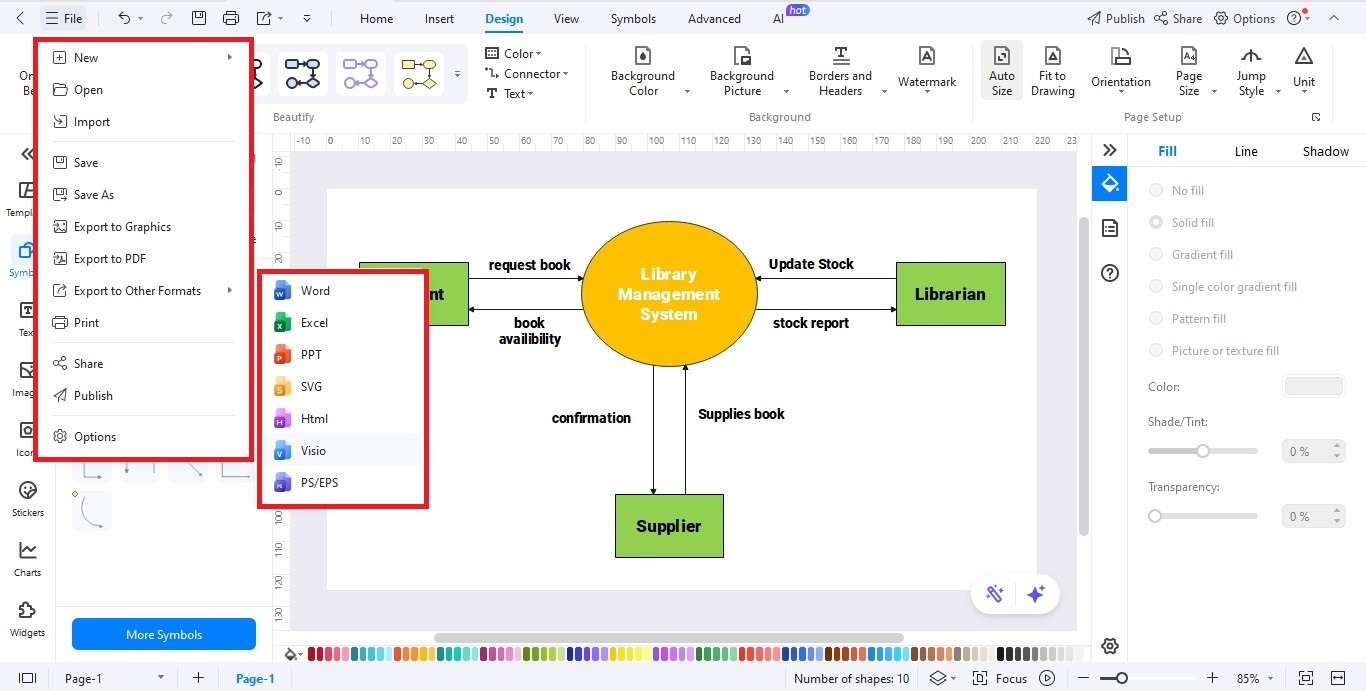Screen dimensions: 1366x691
Task: Open the Help question mark icon at top right
Action: [x=1294, y=18]
